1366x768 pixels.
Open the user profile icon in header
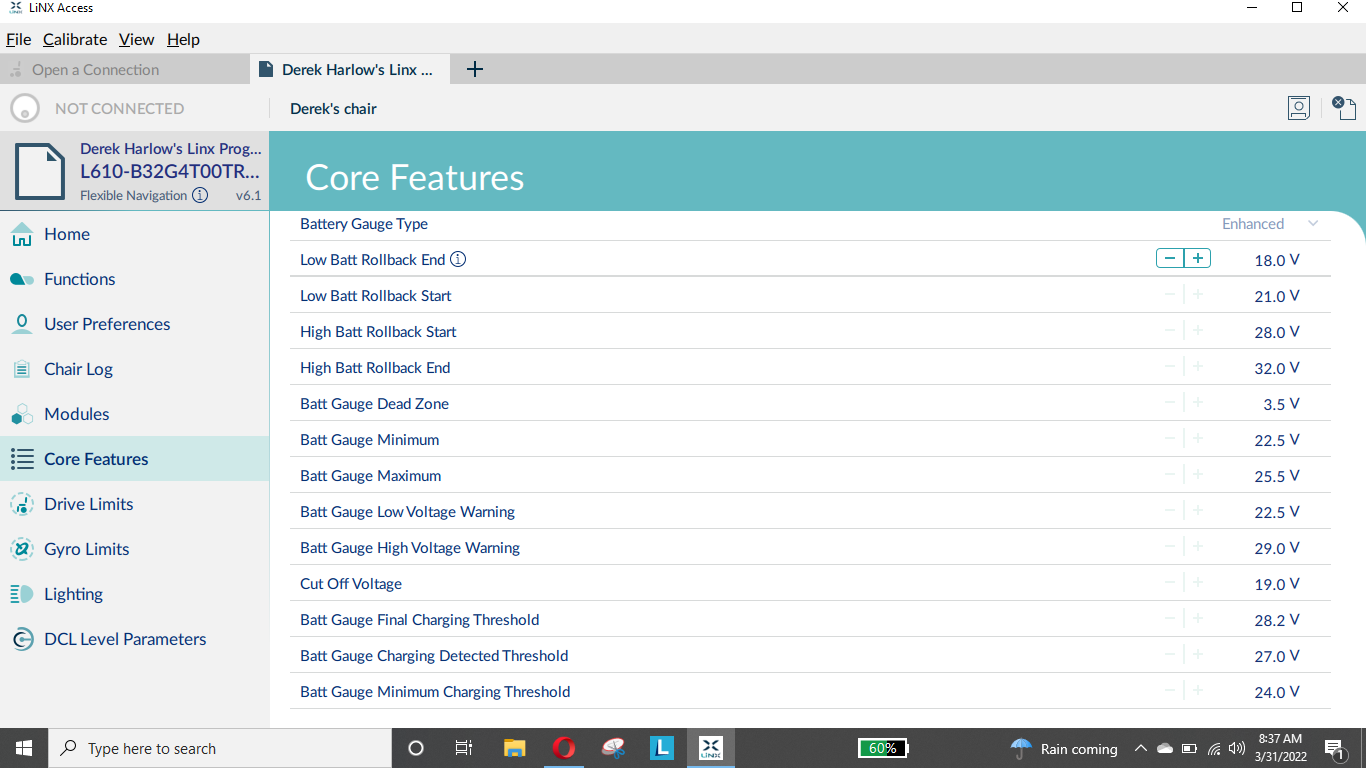(x=1298, y=108)
